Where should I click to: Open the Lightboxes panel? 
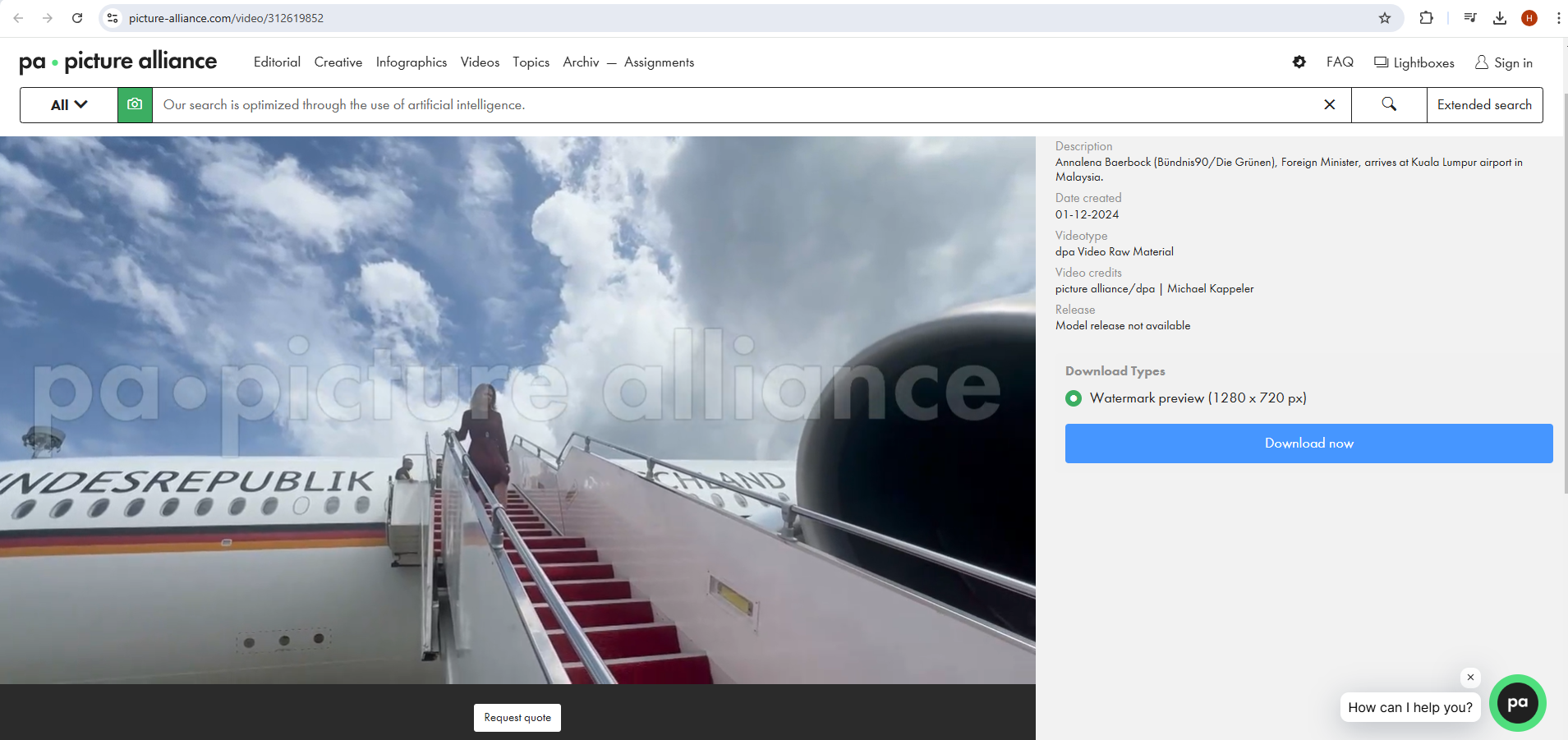click(x=1414, y=62)
